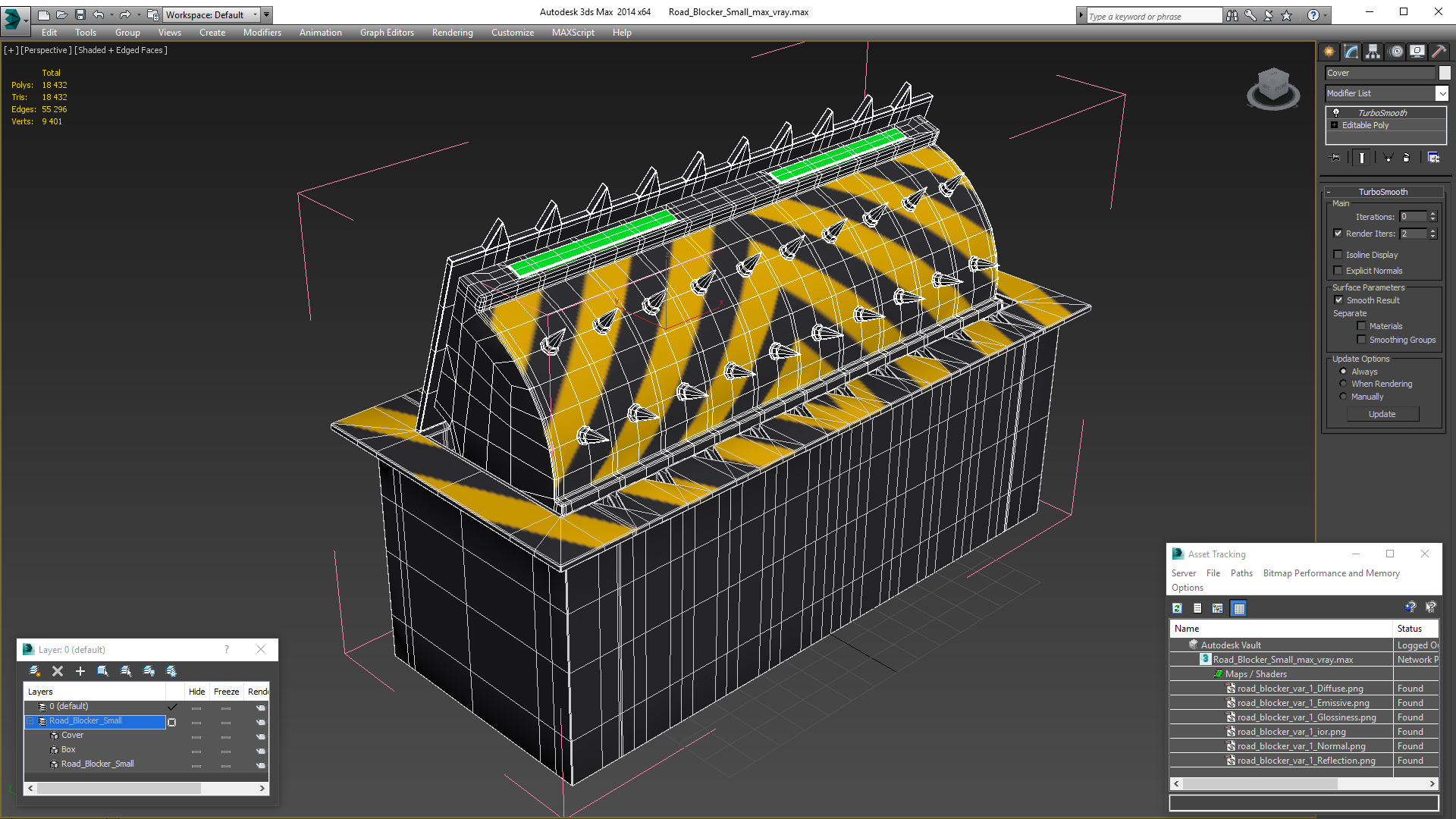Screen dimensions: 1456x819
Task: Collapse Road_Blocker_Small layer tree
Action: (31, 721)
